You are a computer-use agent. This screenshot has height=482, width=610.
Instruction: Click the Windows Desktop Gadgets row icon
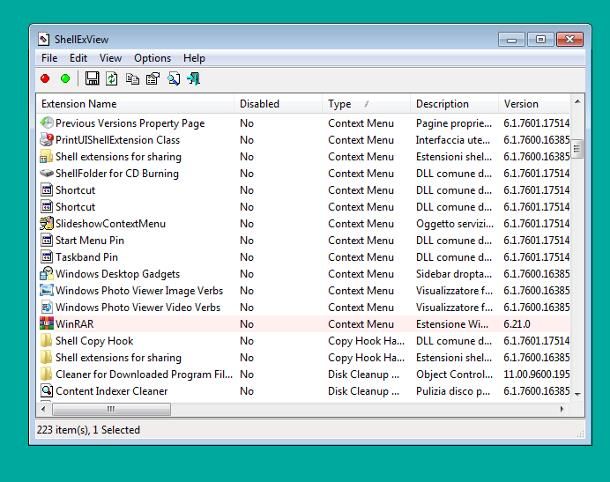pos(47,273)
